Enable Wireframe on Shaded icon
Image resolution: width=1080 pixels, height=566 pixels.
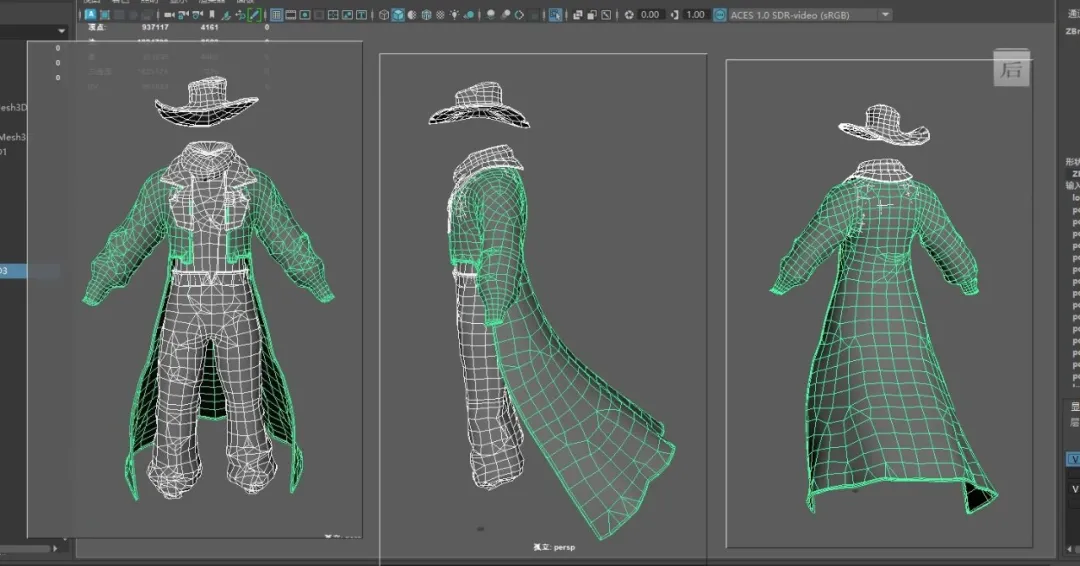tap(426, 14)
